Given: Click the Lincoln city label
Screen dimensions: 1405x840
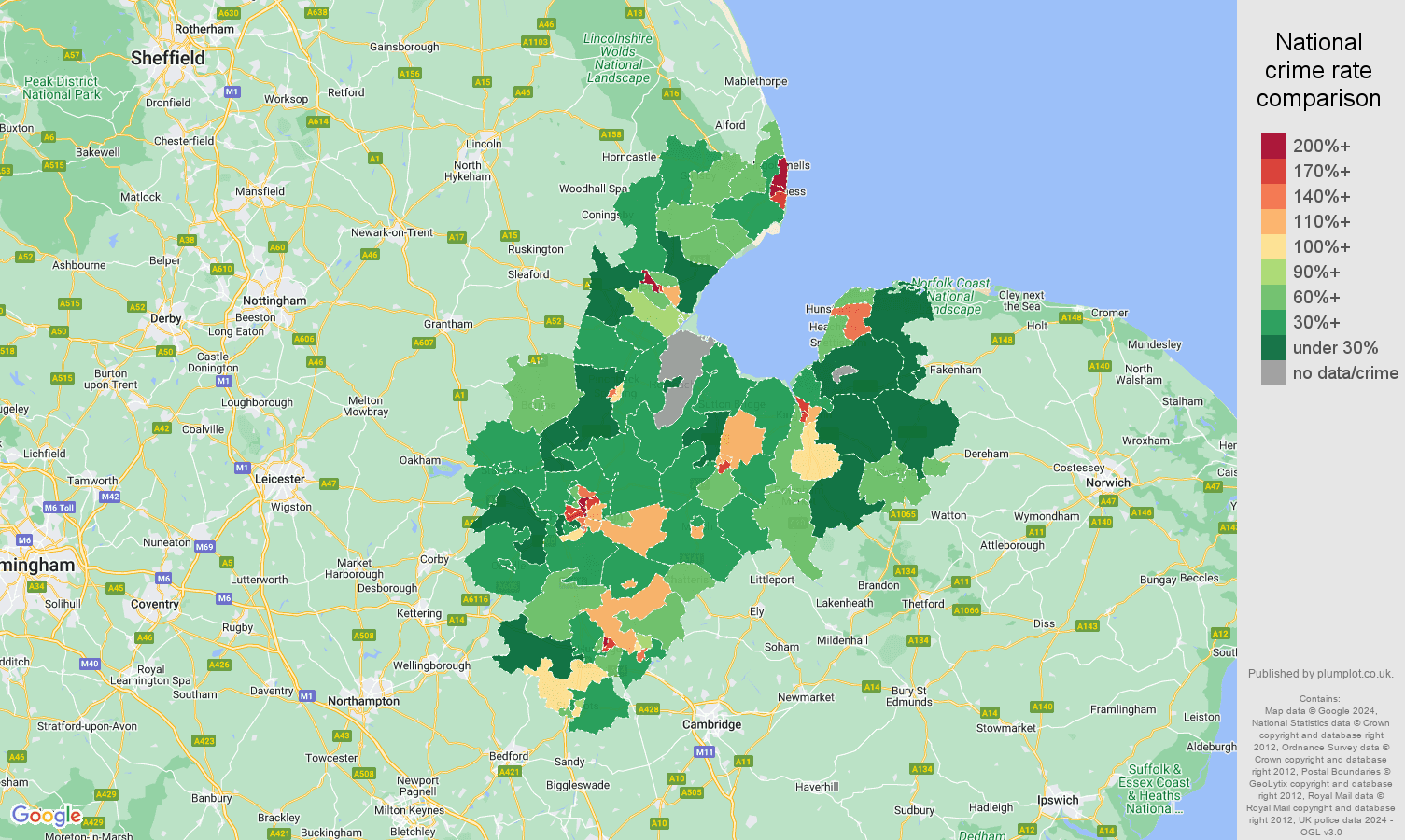Looking at the screenshot, I should (484, 144).
